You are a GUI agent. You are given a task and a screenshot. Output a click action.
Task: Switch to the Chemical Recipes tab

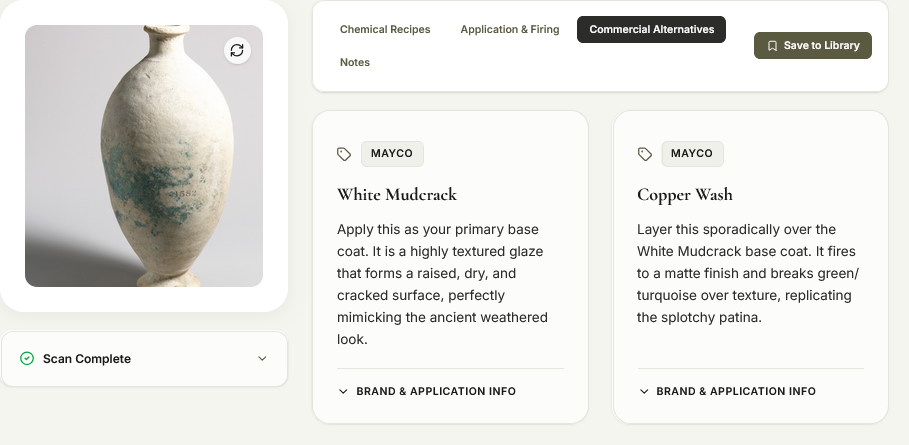coord(385,30)
